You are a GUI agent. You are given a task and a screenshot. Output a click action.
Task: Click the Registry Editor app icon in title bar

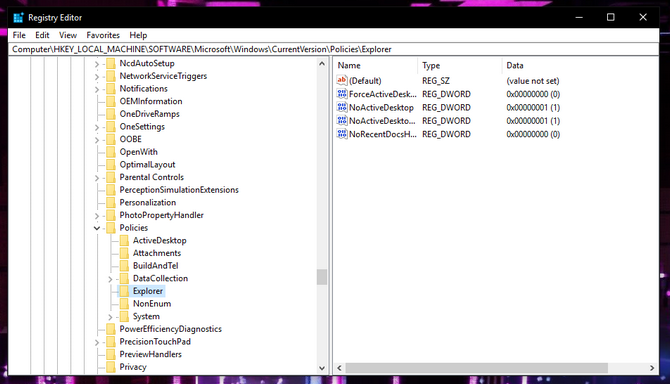[18, 18]
